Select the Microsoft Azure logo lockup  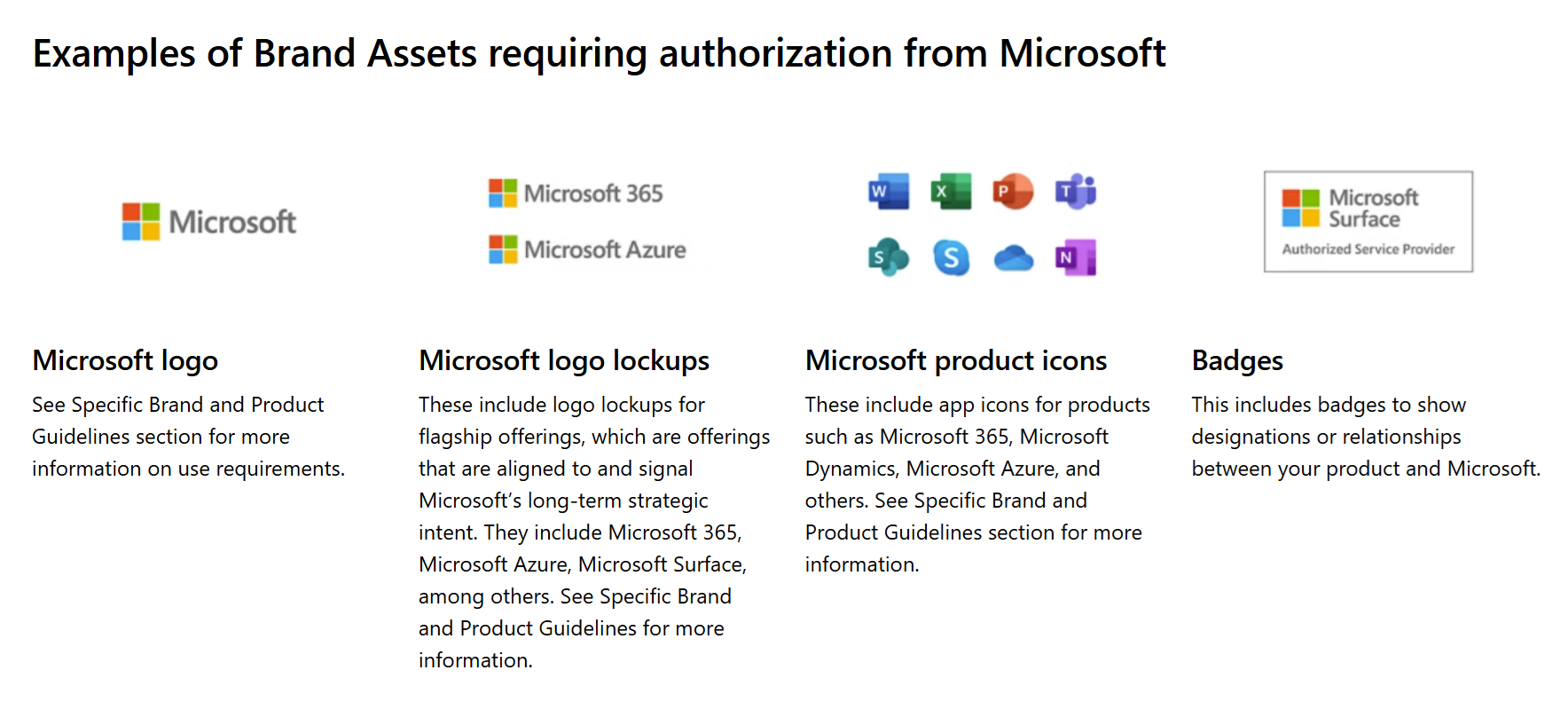pos(587,249)
